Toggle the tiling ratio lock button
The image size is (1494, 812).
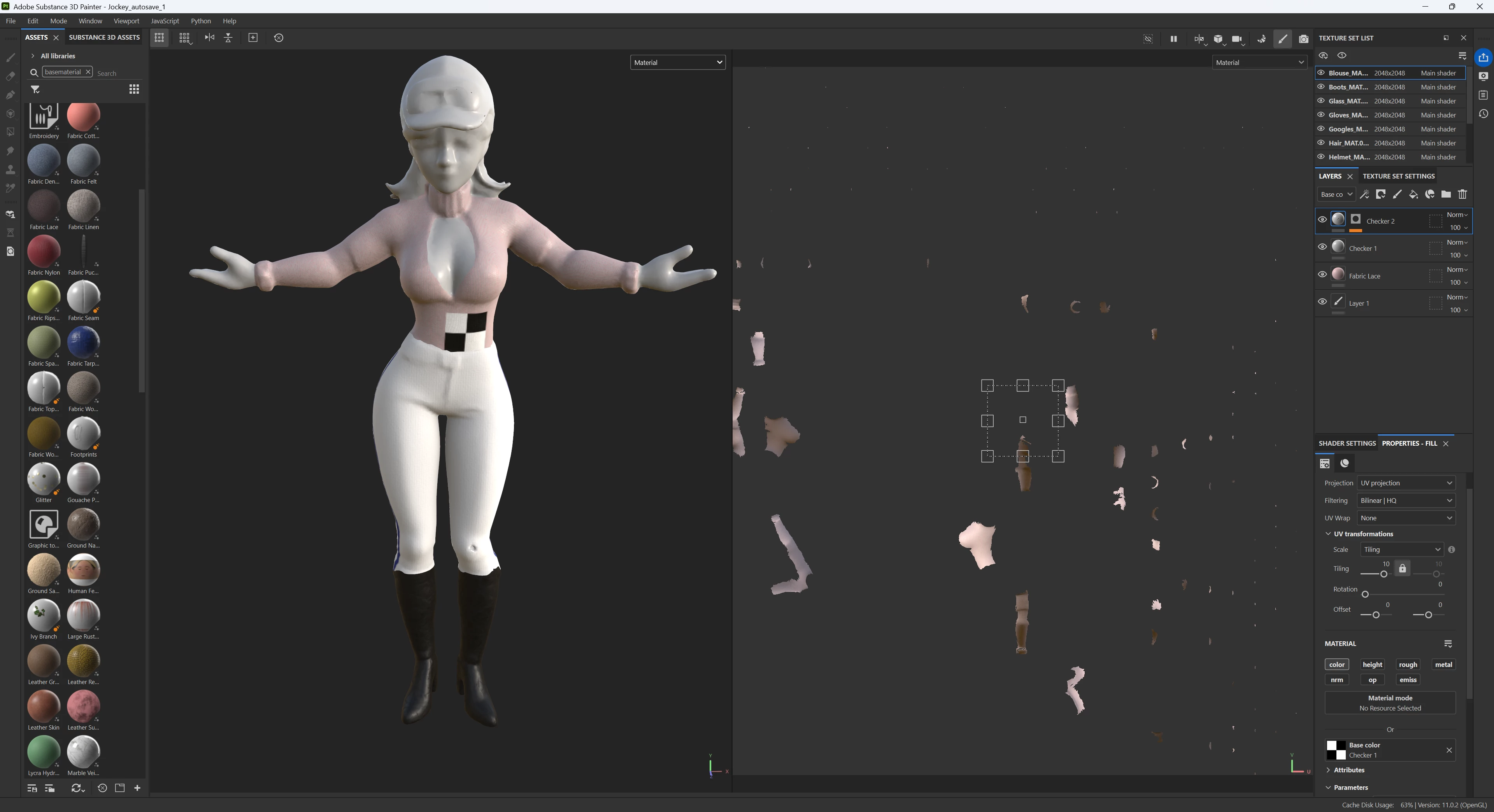point(1402,569)
